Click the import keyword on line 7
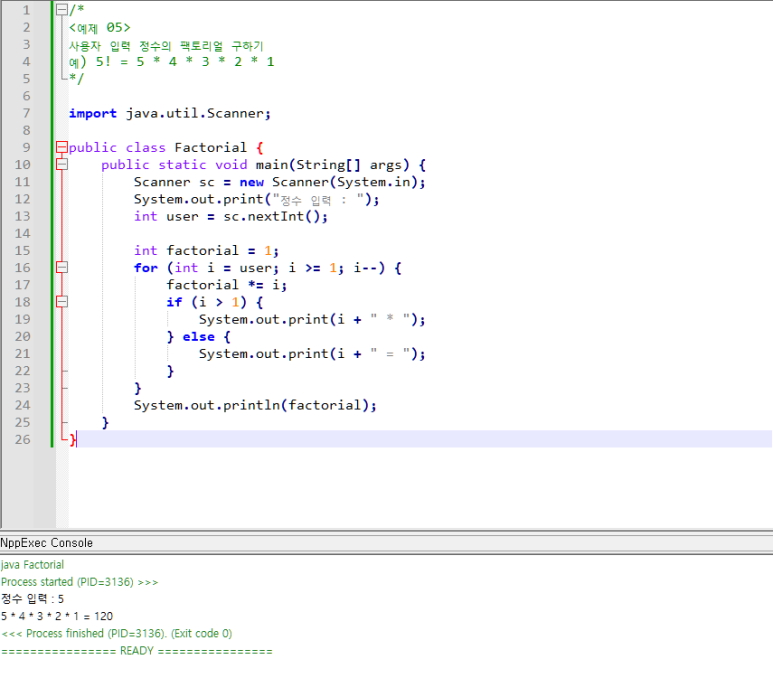Viewport: 773px width, 678px height. (93, 113)
